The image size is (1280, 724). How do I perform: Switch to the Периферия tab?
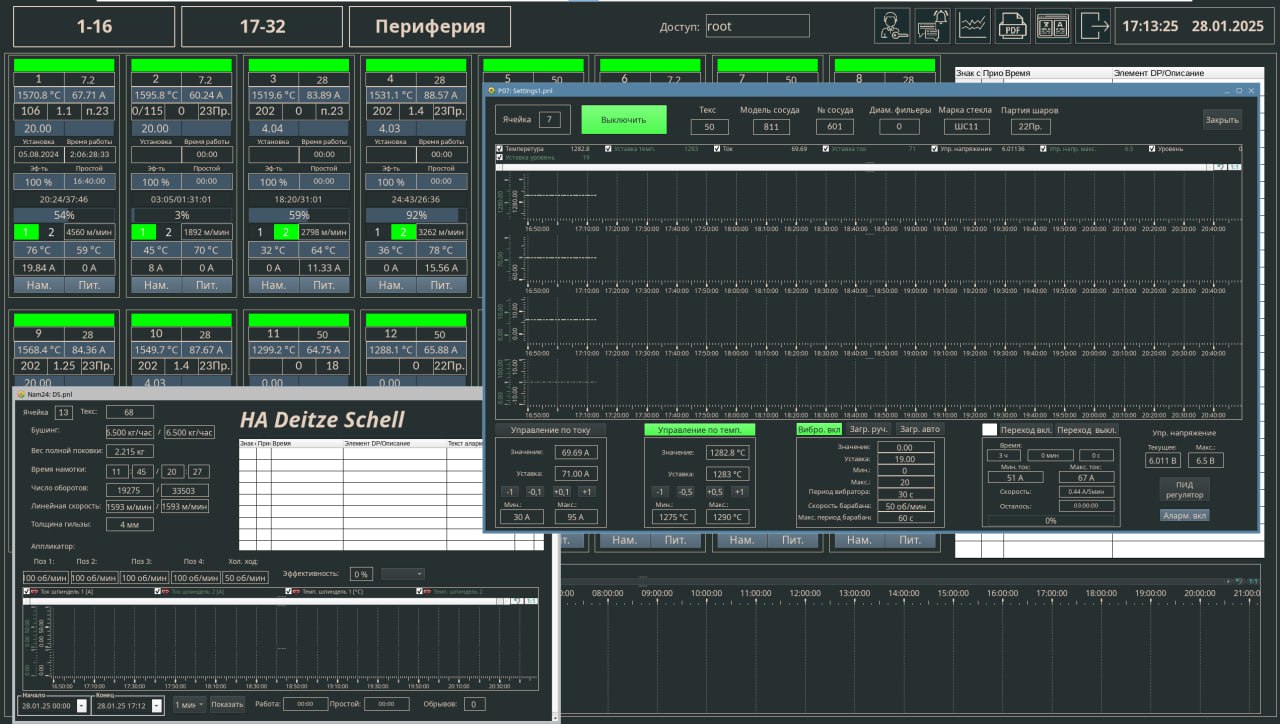click(430, 27)
